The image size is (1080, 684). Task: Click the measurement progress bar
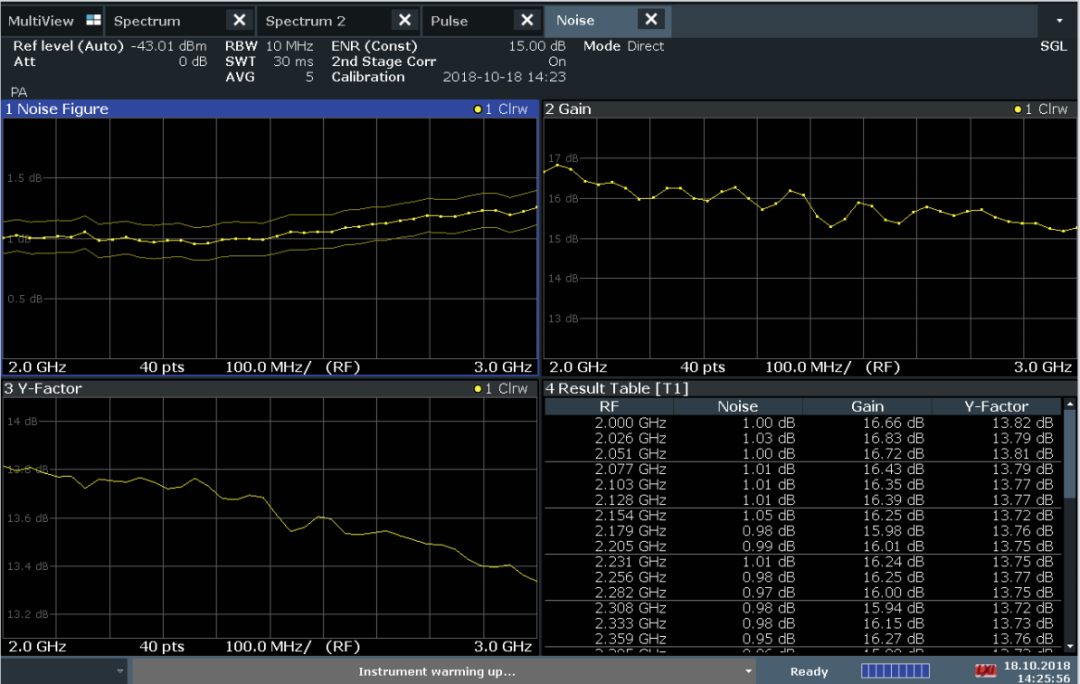point(895,670)
